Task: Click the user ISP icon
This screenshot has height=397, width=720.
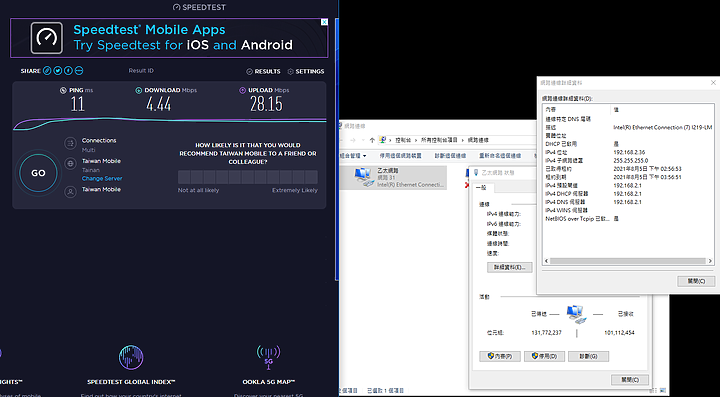Action: (70, 192)
